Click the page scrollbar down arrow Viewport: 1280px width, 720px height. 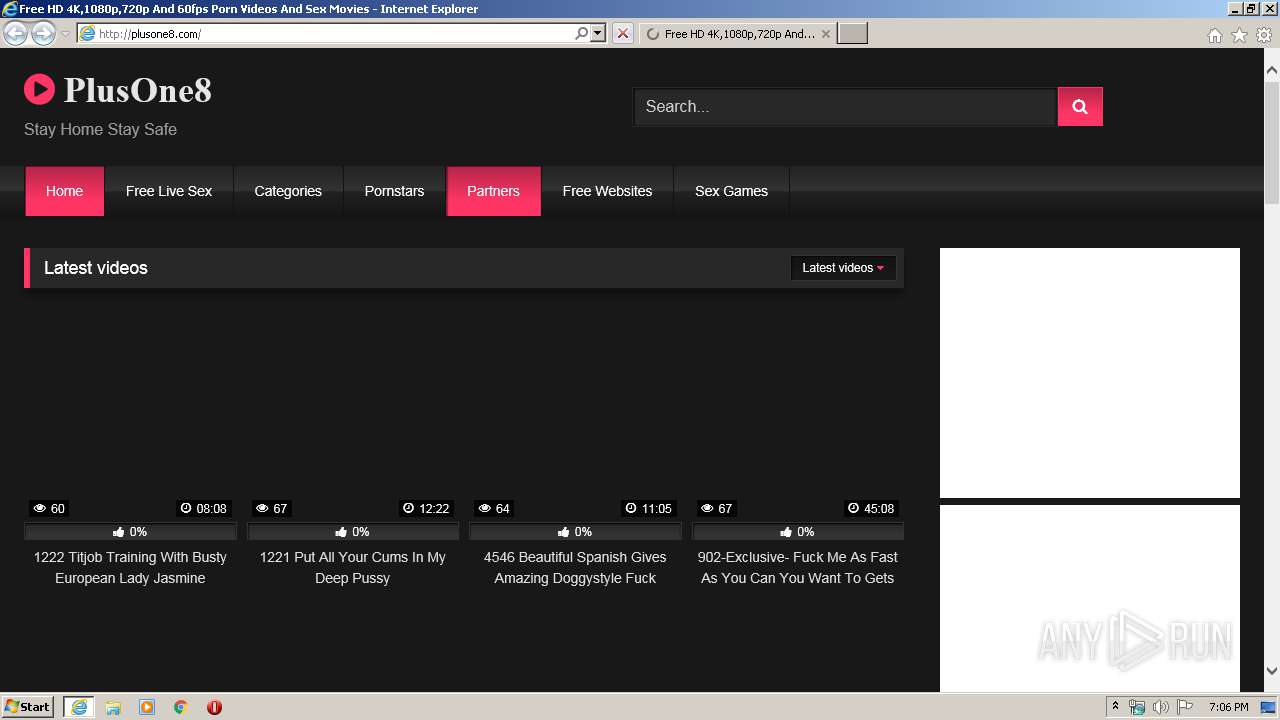[1272, 671]
